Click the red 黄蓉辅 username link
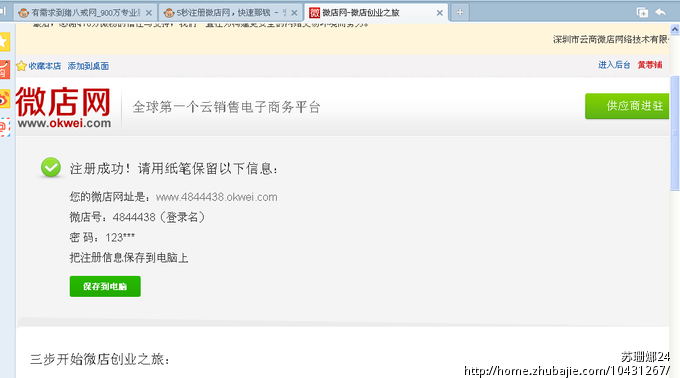Screen dimensions: 680x378 [x=650, y=65]
